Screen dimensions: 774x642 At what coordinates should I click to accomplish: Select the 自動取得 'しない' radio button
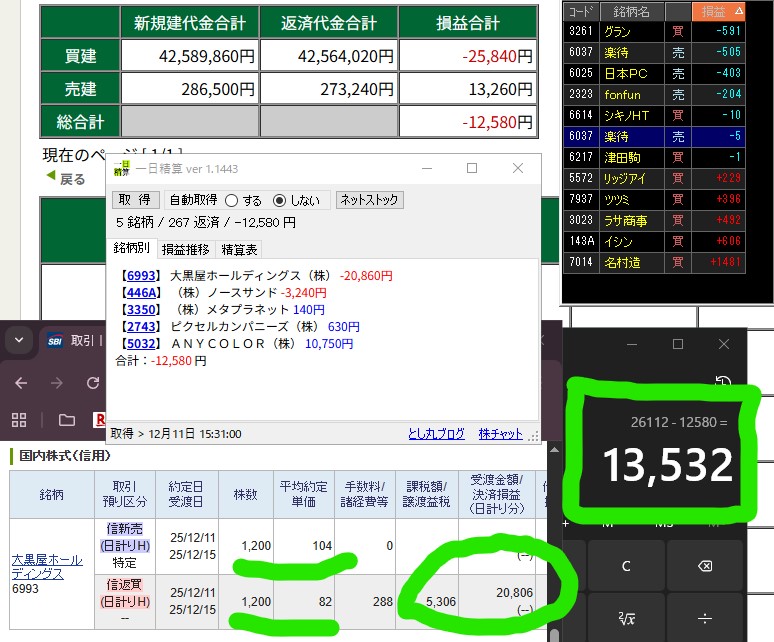pyautogui.click(x=280, y=200)
